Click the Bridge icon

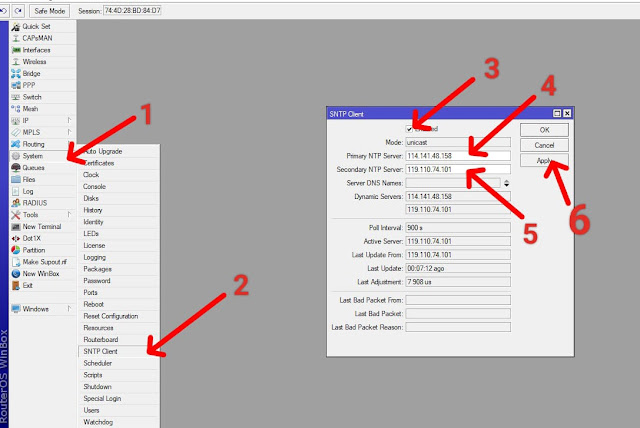click(x=16, y=74)
